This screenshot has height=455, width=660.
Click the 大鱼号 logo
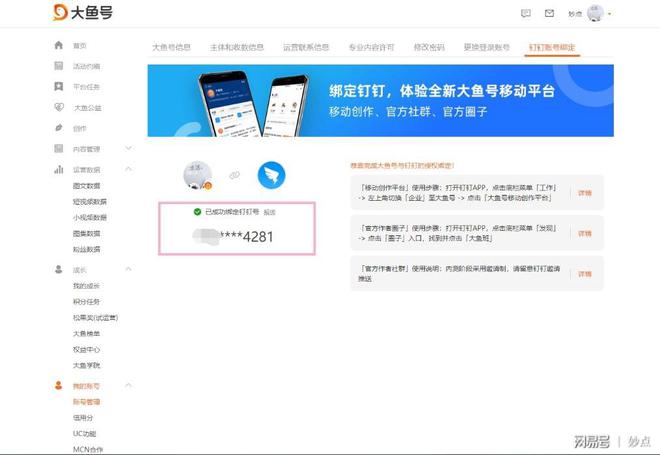tap(83, 12)
